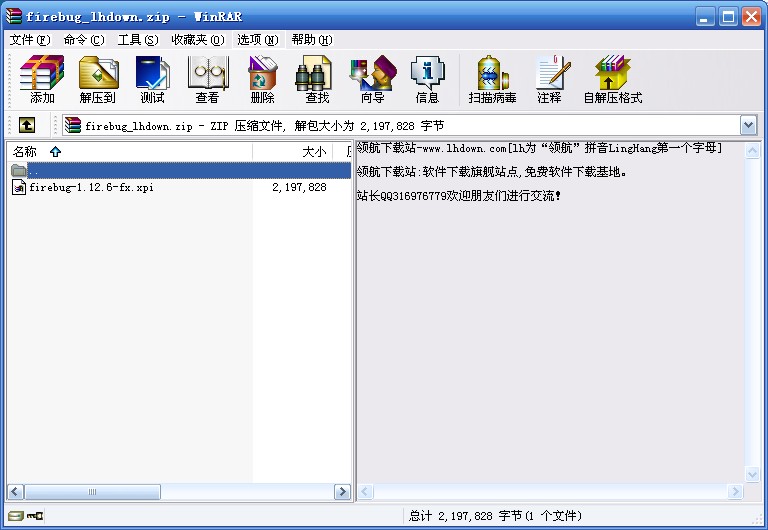Expand the address bar path dropdown
The image size is (768, 530).
coord(748,125)
